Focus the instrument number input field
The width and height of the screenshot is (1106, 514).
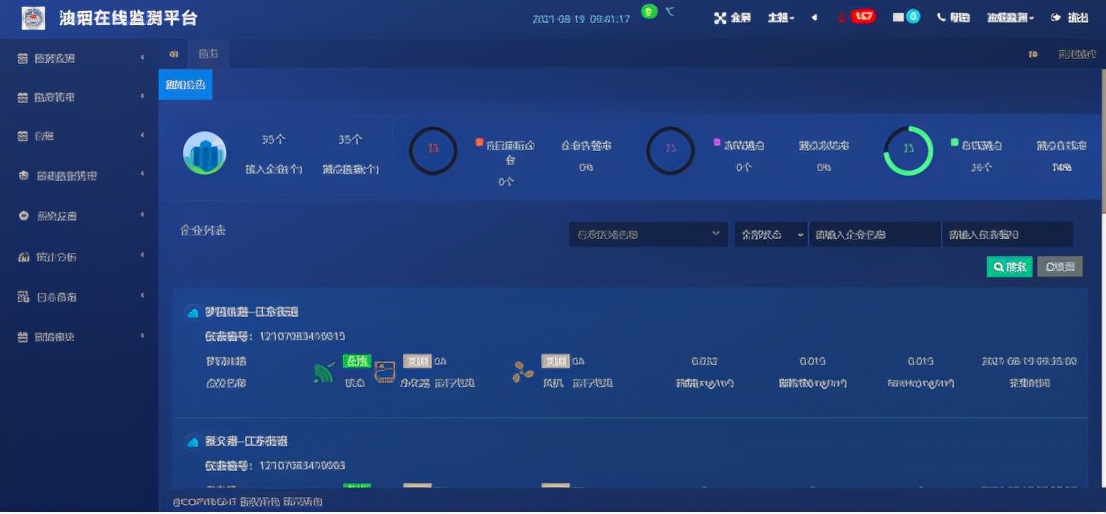(1008, 234)
